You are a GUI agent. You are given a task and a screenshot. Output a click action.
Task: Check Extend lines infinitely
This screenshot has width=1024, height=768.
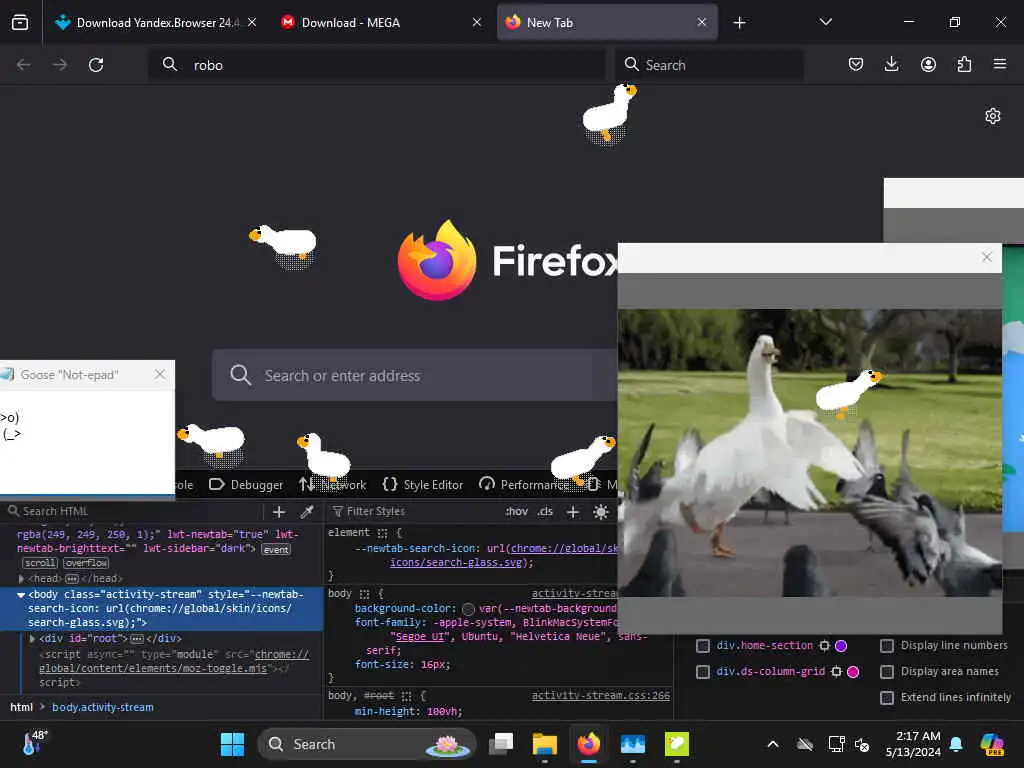tap(887, 698)
